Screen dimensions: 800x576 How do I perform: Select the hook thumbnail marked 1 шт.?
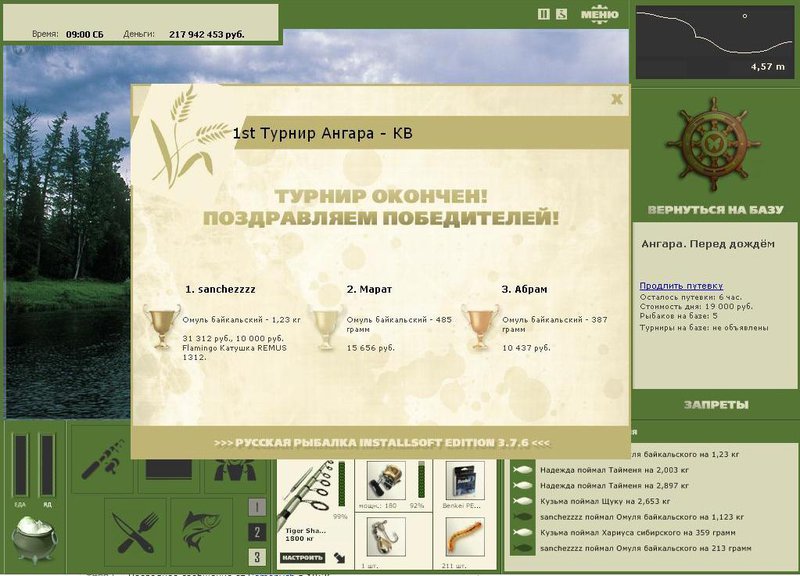(x=386, y=537)
